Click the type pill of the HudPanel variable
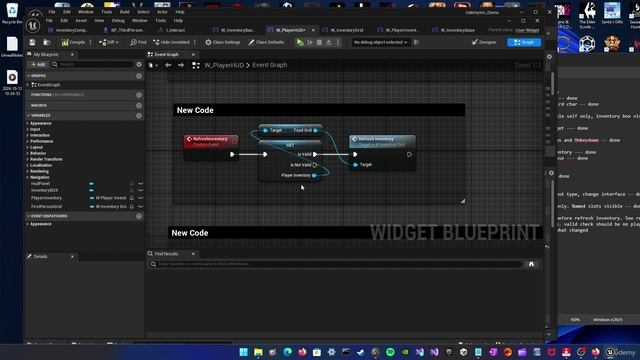 (x=91, y=184)
